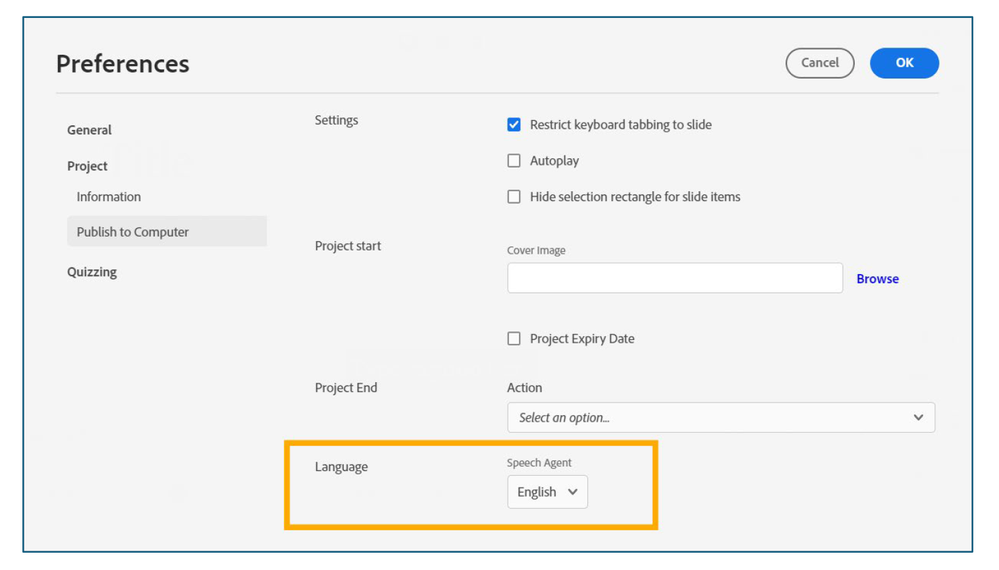Click the Language section label
This screenshot has height=570, width=999.
coord(341,467)
